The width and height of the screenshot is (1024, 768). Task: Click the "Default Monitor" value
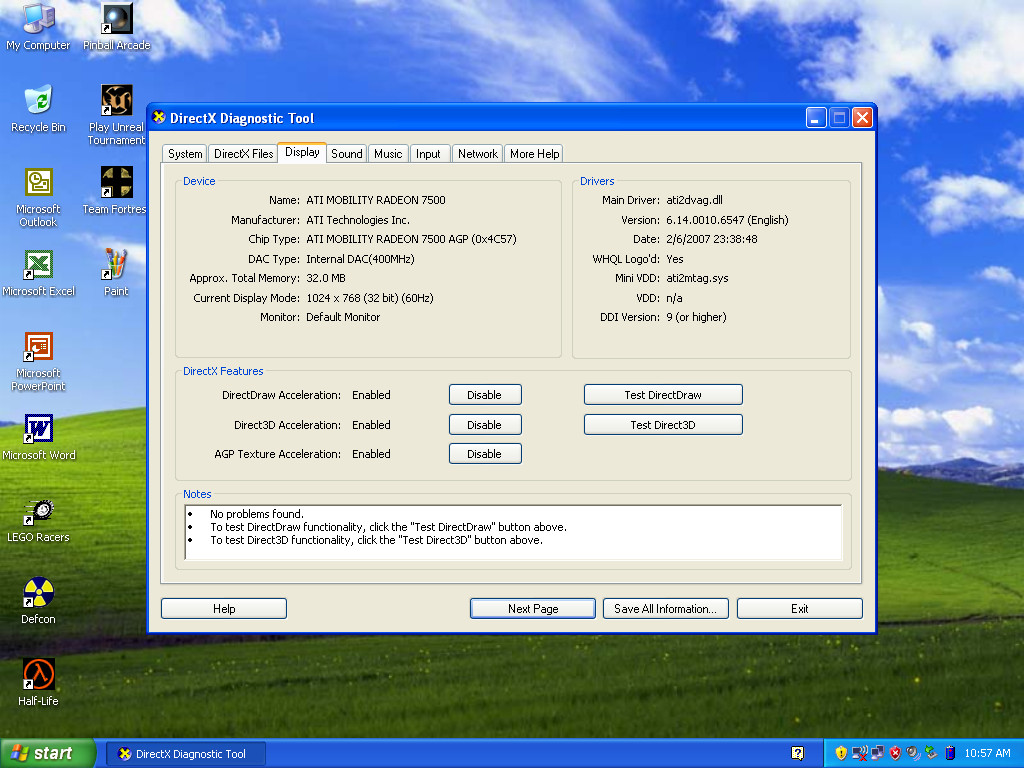point(343,317)
